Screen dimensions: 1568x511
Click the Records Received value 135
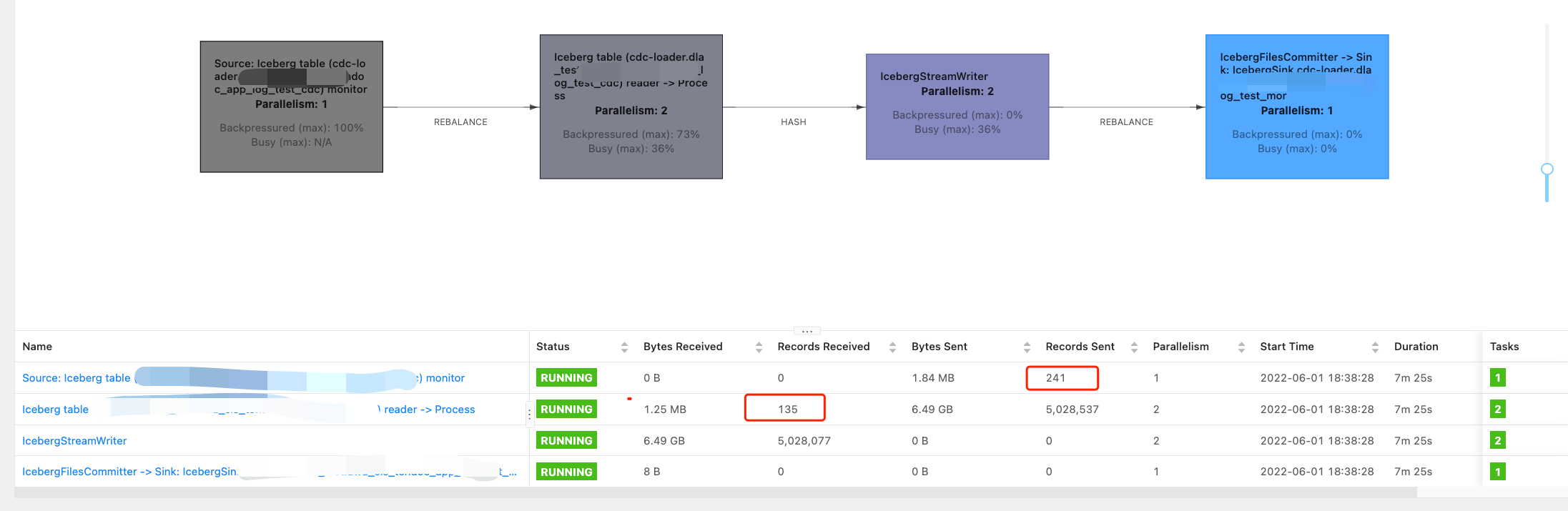[788, 409]
